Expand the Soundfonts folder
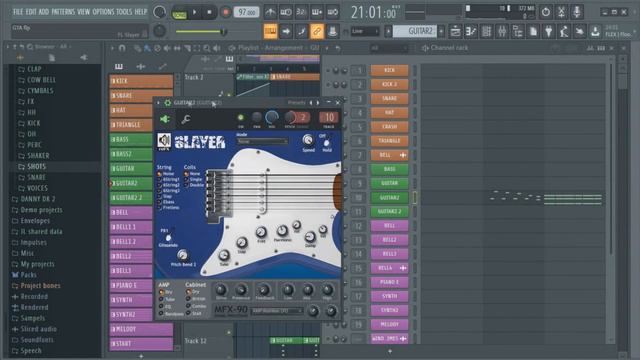Viewport: 640px width, 360px height. (x=37, y=340)
